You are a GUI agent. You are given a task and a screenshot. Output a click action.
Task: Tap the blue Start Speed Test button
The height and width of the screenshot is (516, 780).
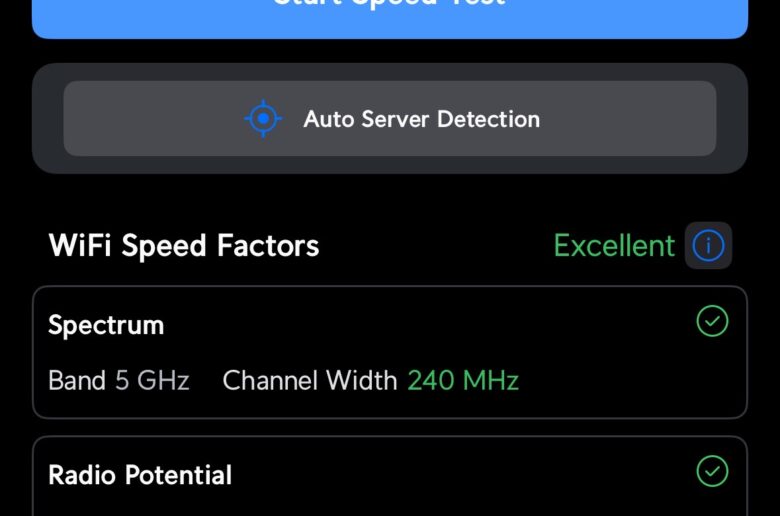(x=390, y=19)
